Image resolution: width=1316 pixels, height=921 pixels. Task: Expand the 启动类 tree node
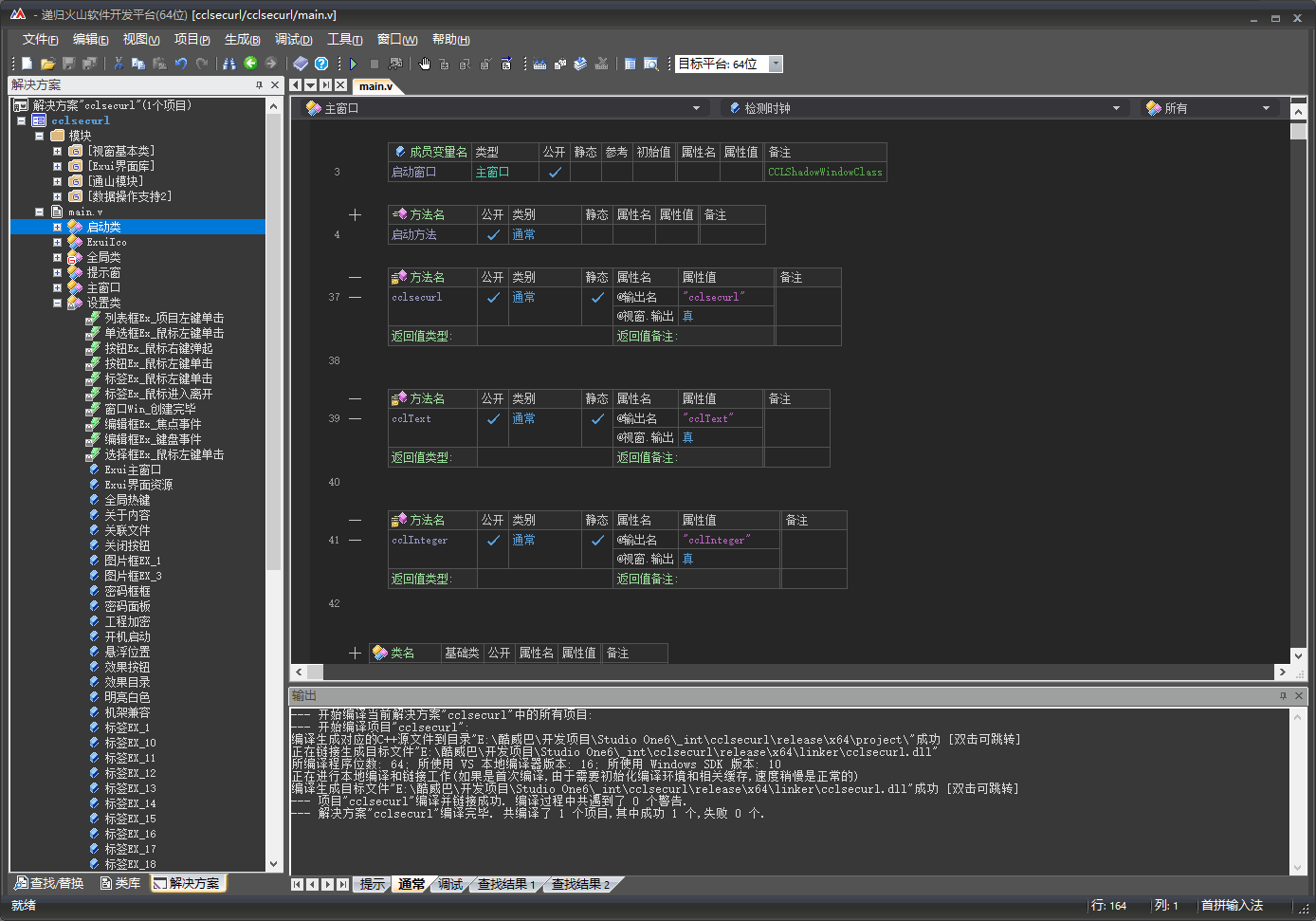tap(57, 227)
